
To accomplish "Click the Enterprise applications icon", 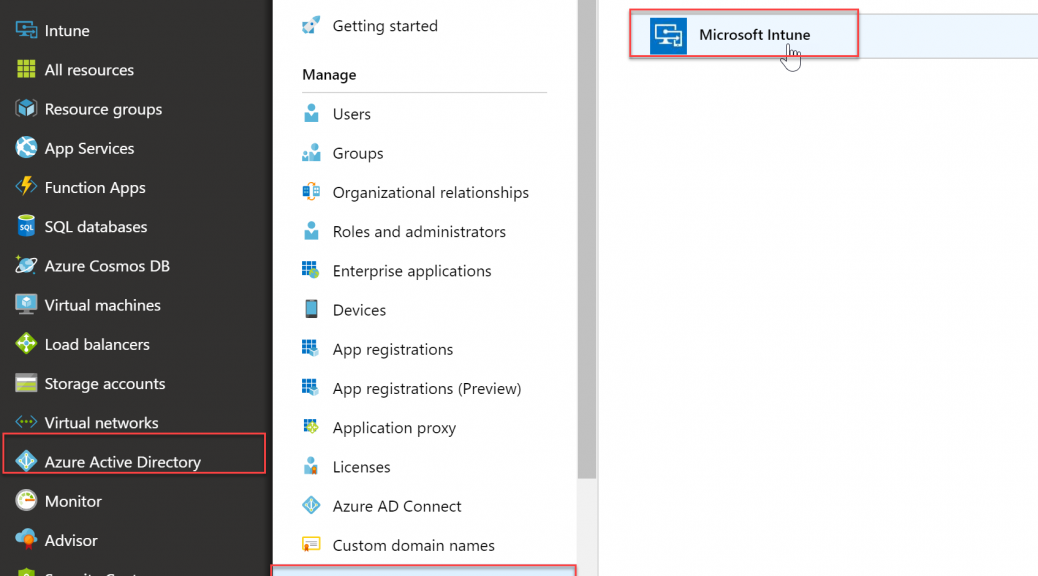I will pos(311,270).
